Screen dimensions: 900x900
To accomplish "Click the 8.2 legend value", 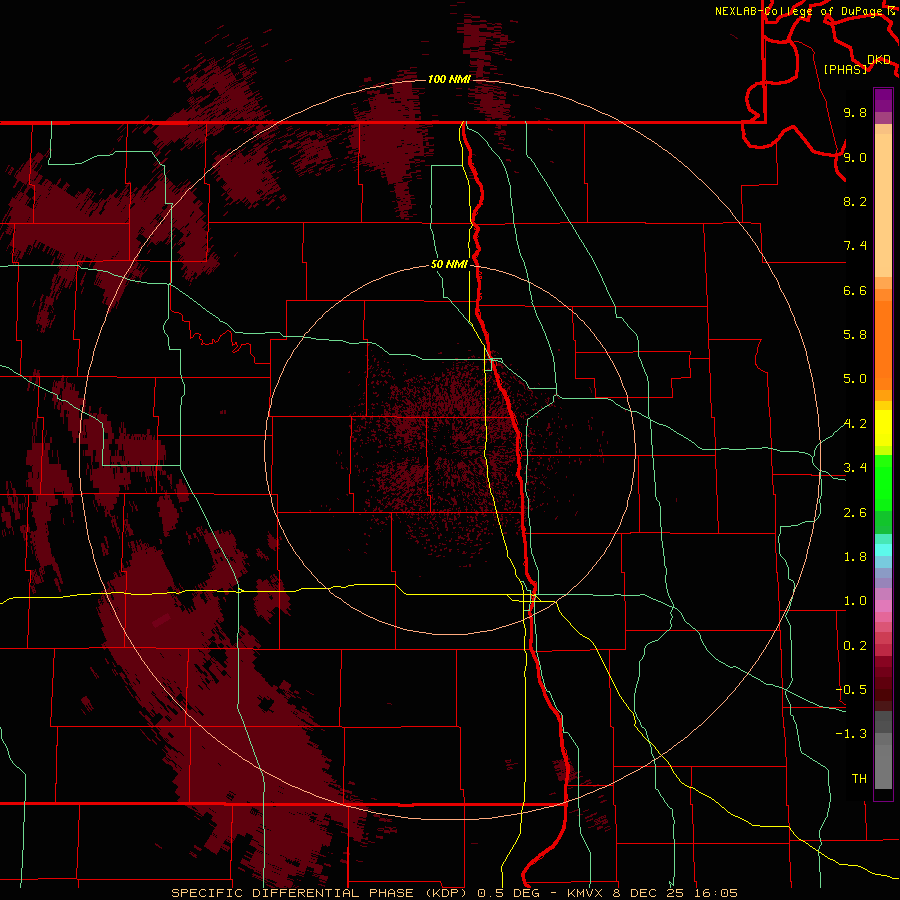I will (x=855, y=201).
